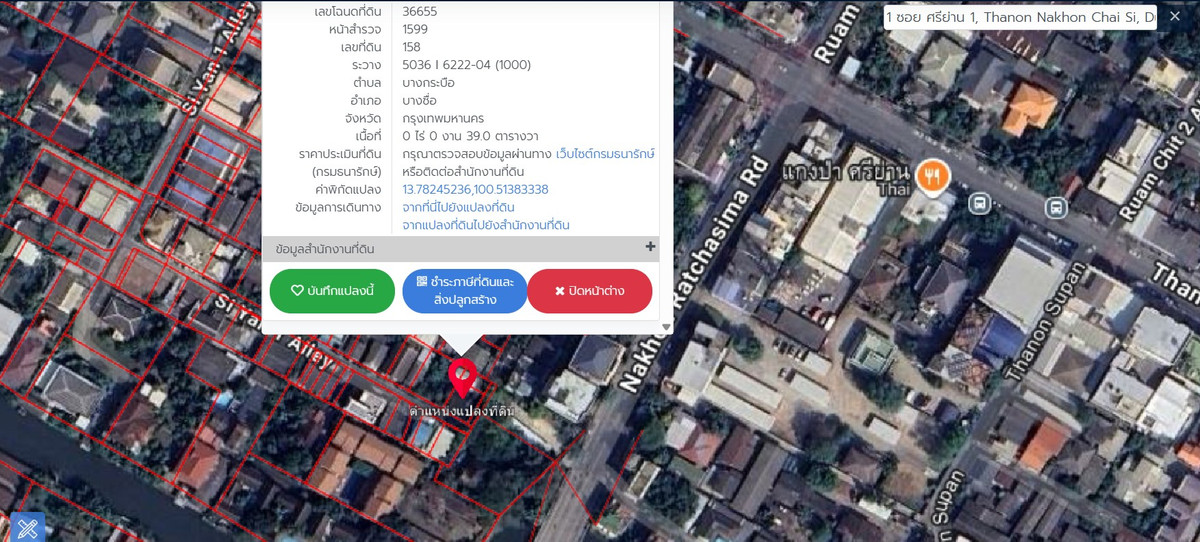
Task: Select the left bus stop icon
Action: (x=981, y=204)
